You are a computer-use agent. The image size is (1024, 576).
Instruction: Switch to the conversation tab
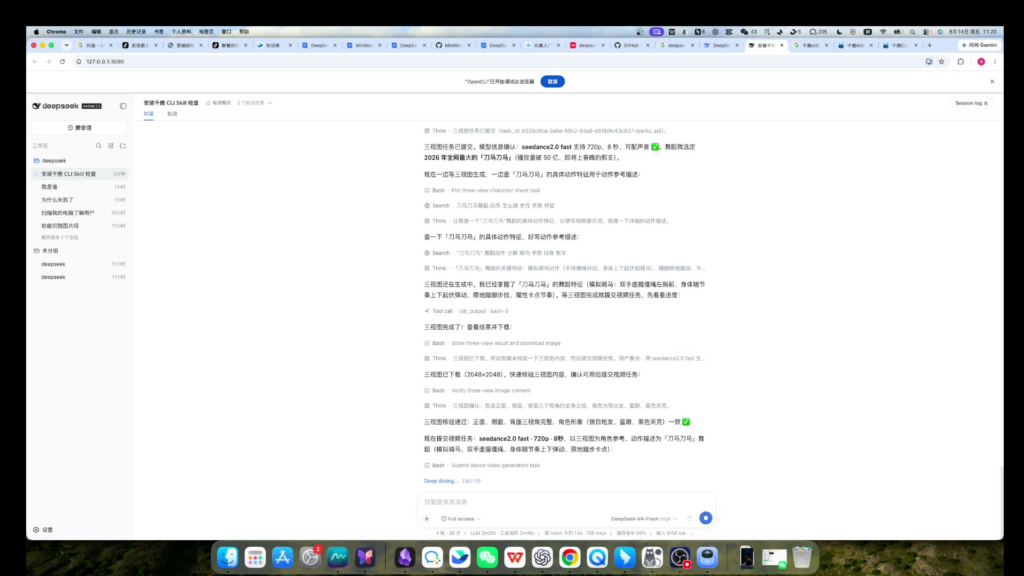point(149,114)
